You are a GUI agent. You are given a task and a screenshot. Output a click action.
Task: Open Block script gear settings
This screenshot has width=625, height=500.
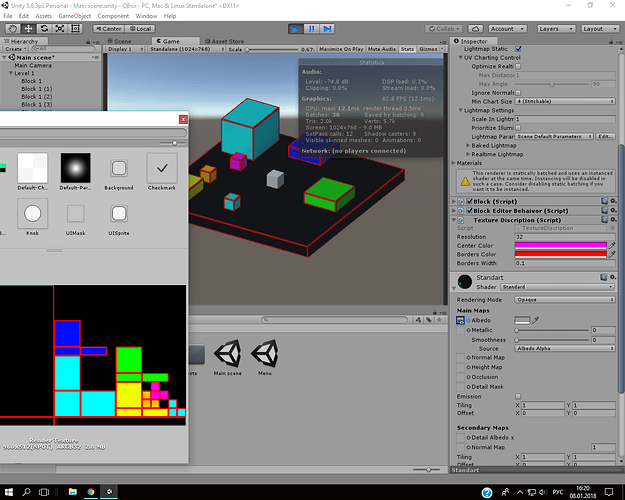tap(613, 201)
